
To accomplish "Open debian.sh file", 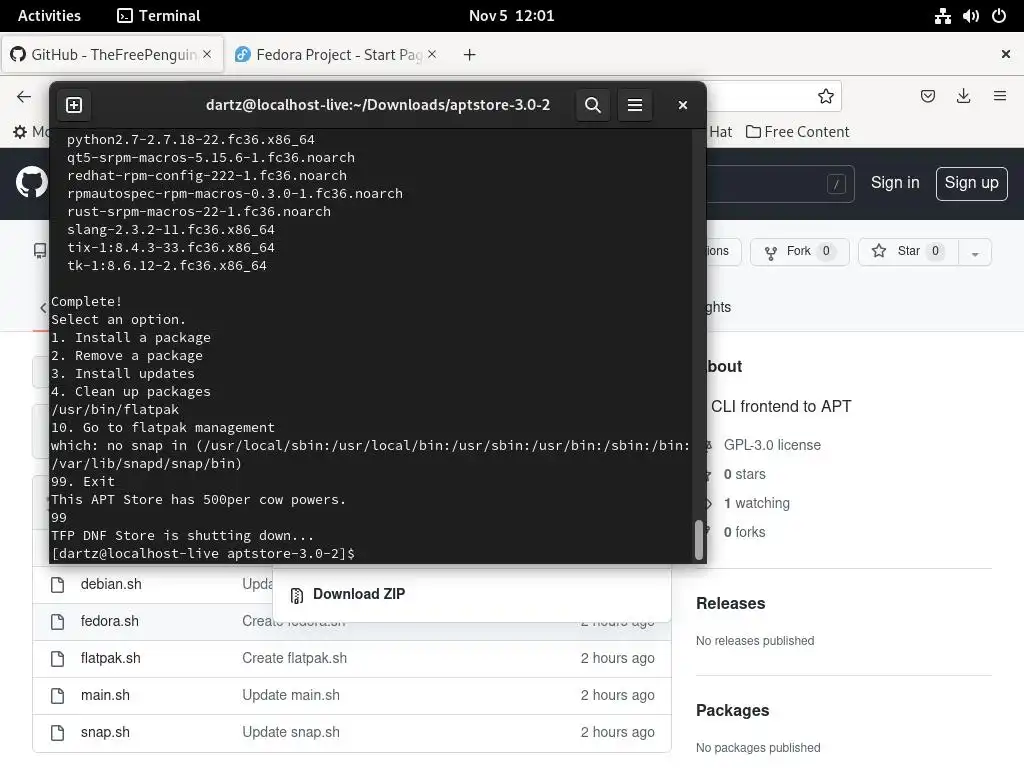I will (x=111, y=584).
